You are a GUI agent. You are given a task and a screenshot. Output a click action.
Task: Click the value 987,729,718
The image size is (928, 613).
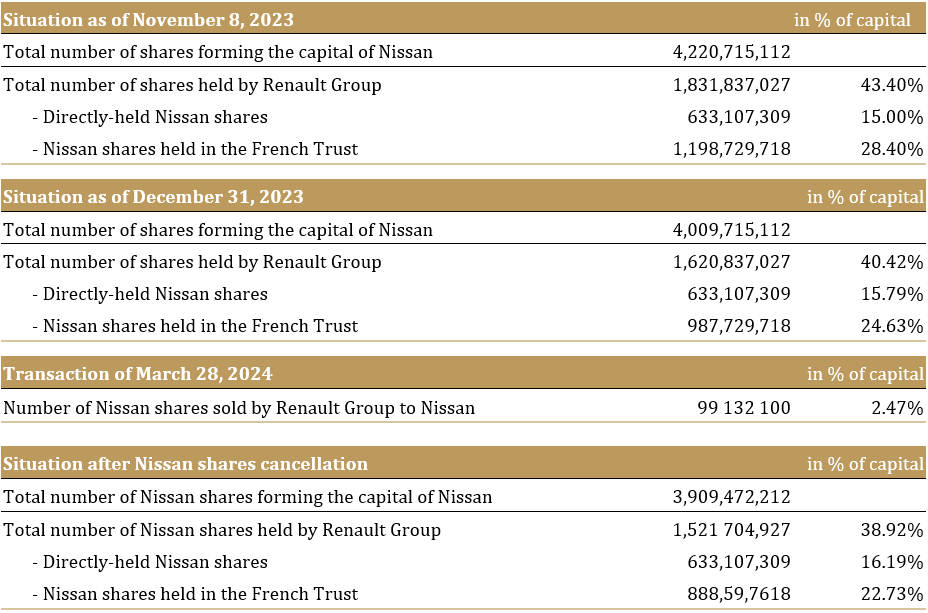[x=739, y=326]
